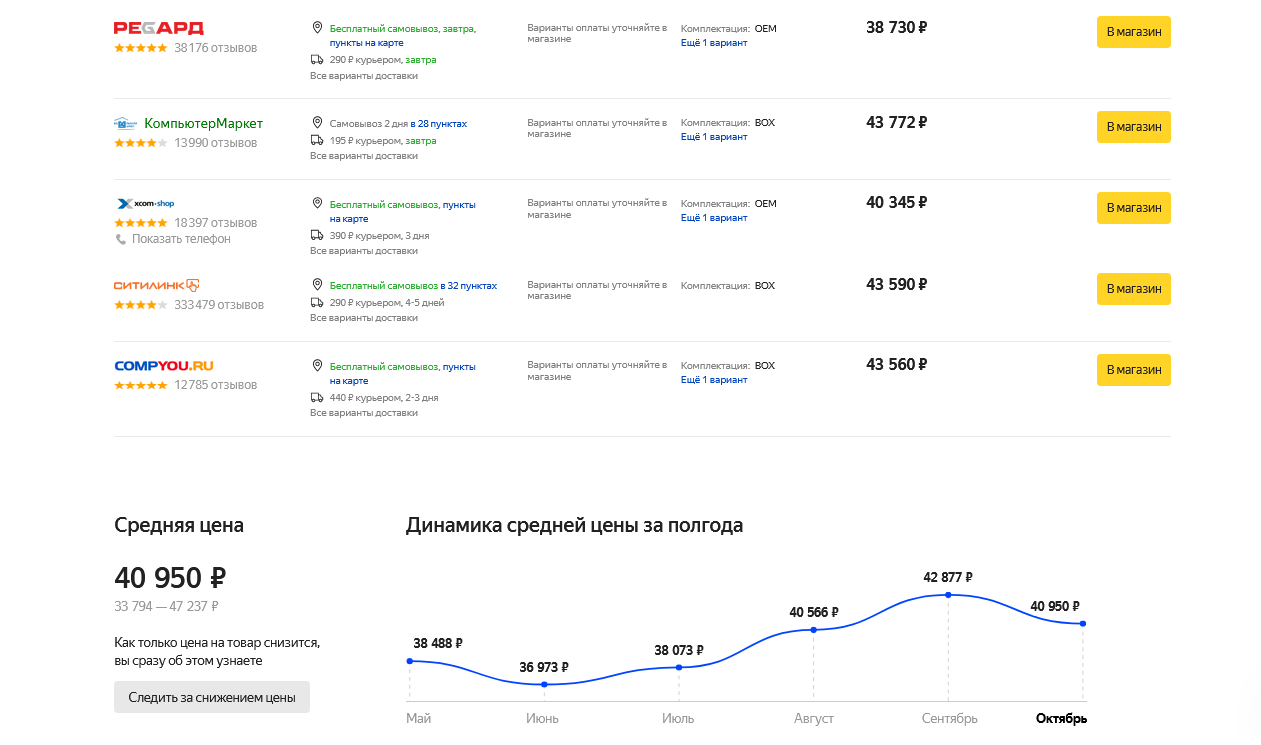The height and width of the screenshot is (745, 1261).
Task: Select the Октябрь label on the price chart
Action: point(1061,719)
